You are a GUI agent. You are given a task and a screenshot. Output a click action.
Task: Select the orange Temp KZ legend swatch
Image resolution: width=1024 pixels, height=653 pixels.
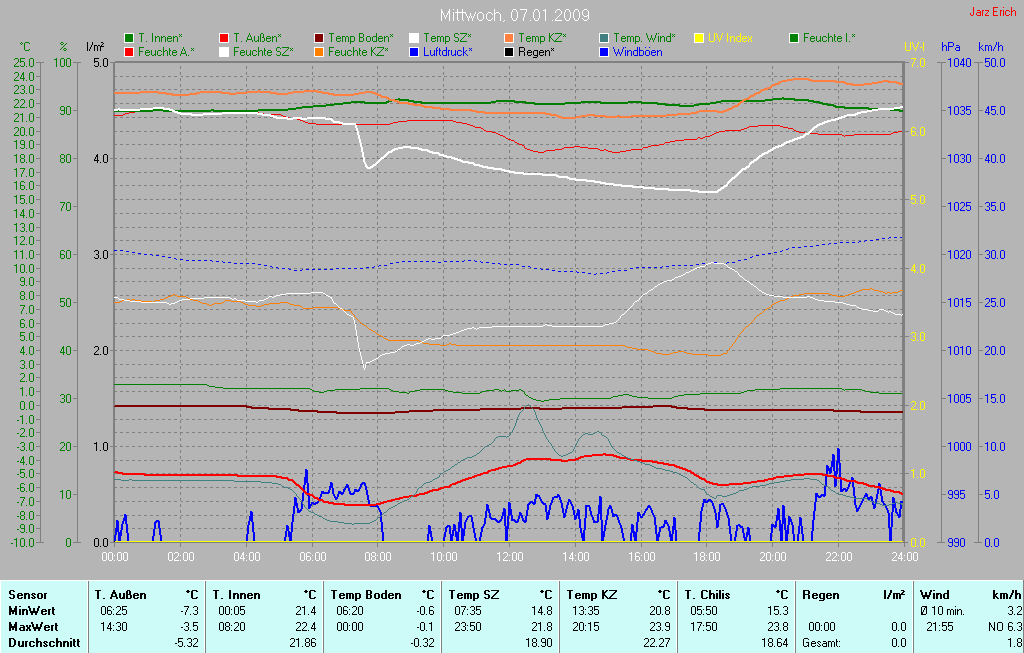pos(509,38)
